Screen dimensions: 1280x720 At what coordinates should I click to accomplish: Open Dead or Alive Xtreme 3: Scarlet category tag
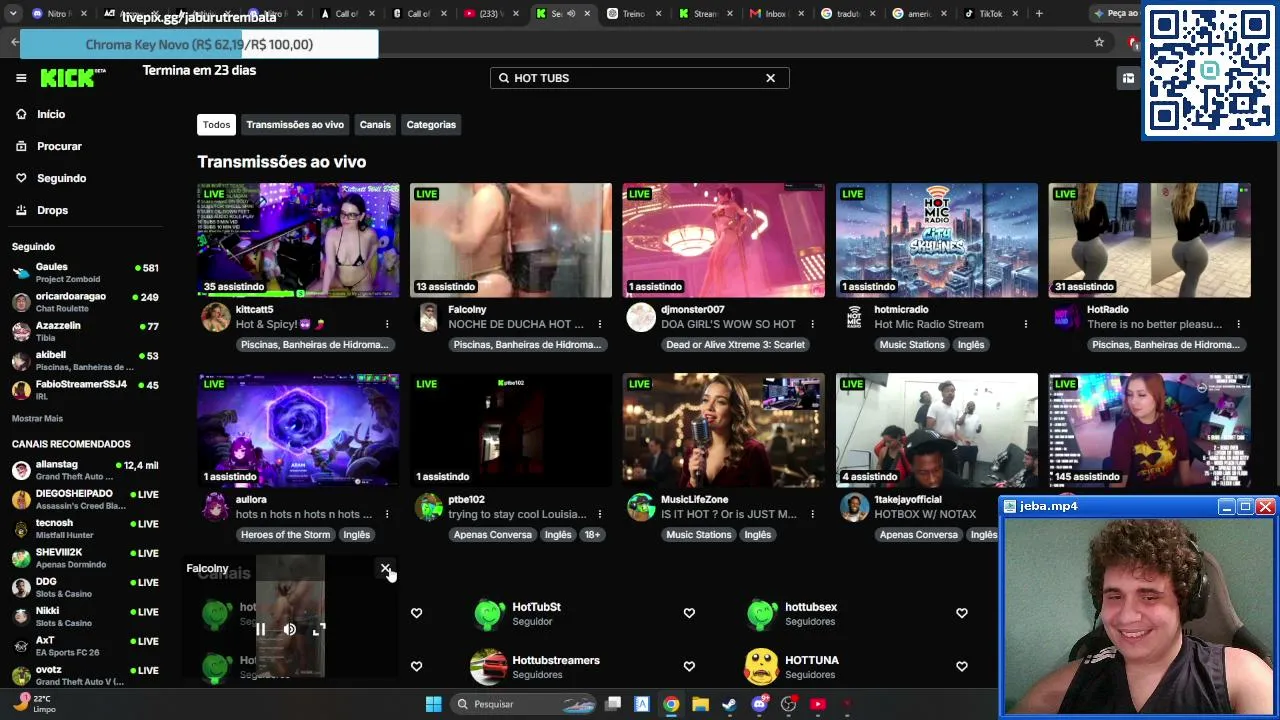click(735, 345)
